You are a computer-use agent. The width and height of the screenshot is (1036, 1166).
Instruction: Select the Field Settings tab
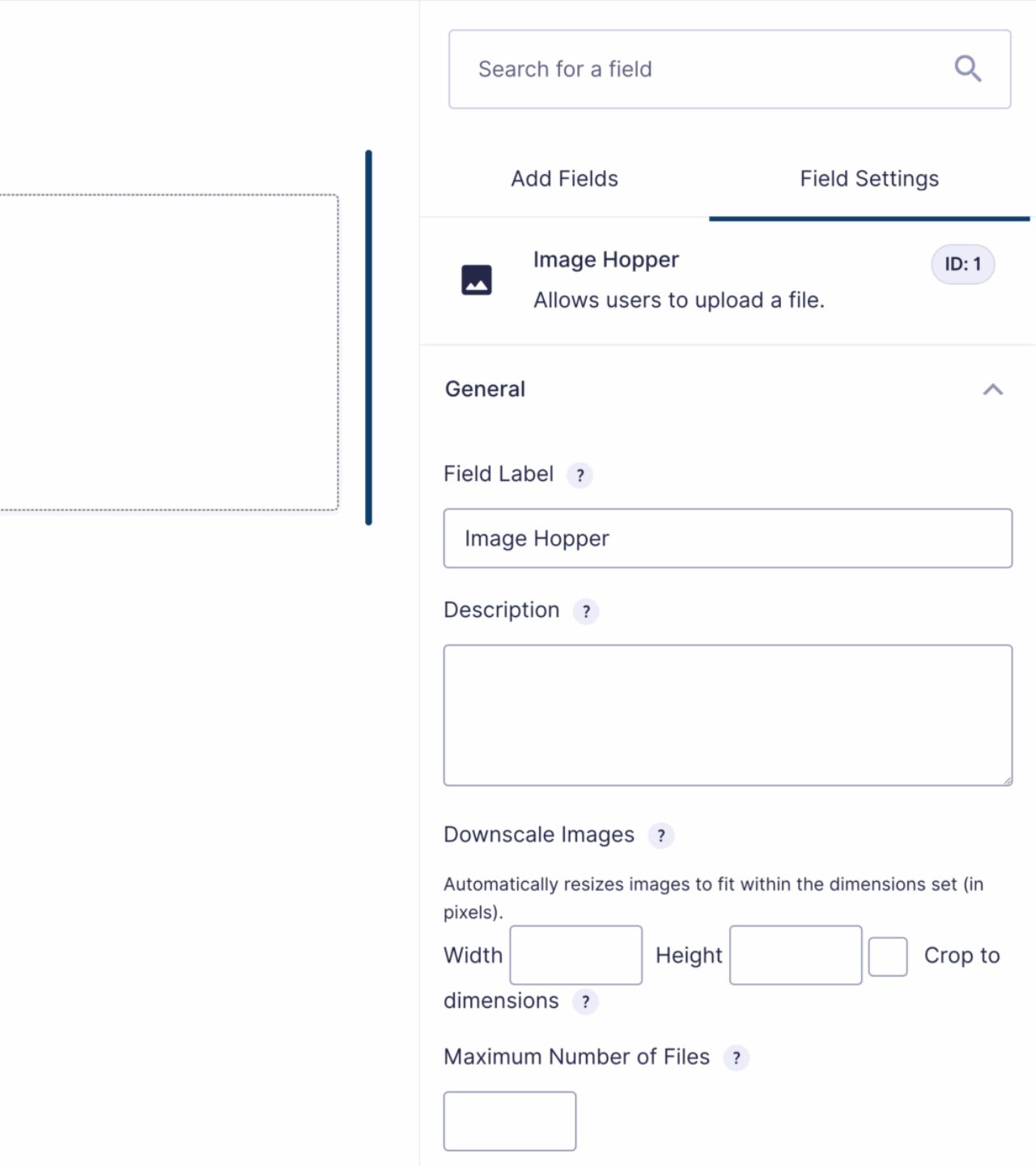(870, 179)
